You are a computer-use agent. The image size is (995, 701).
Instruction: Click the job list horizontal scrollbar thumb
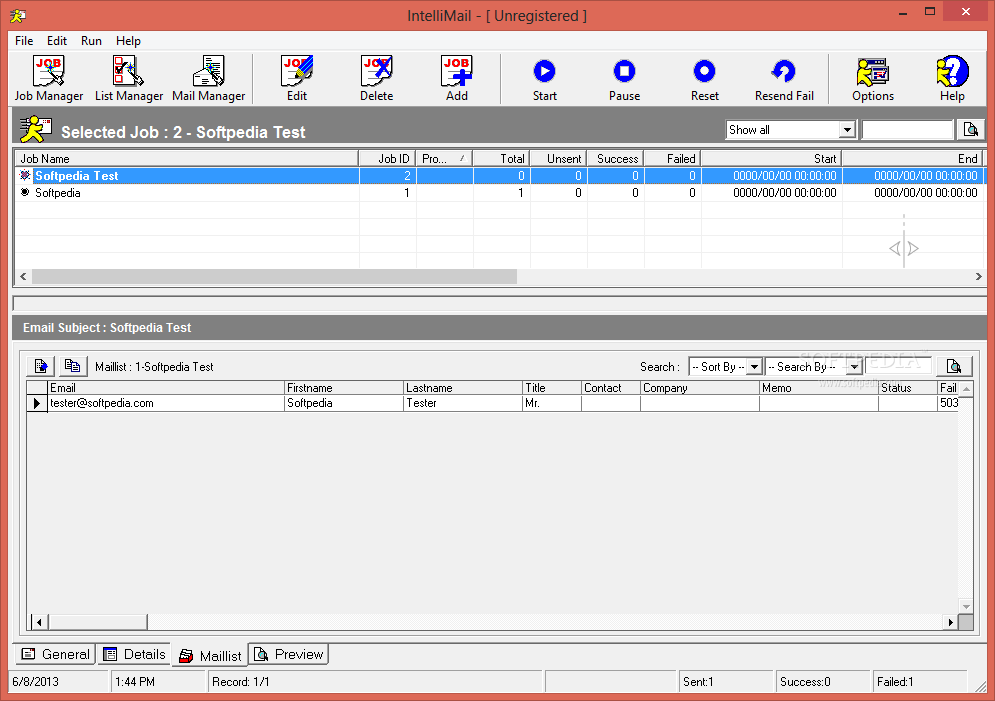tap(274, 276)
